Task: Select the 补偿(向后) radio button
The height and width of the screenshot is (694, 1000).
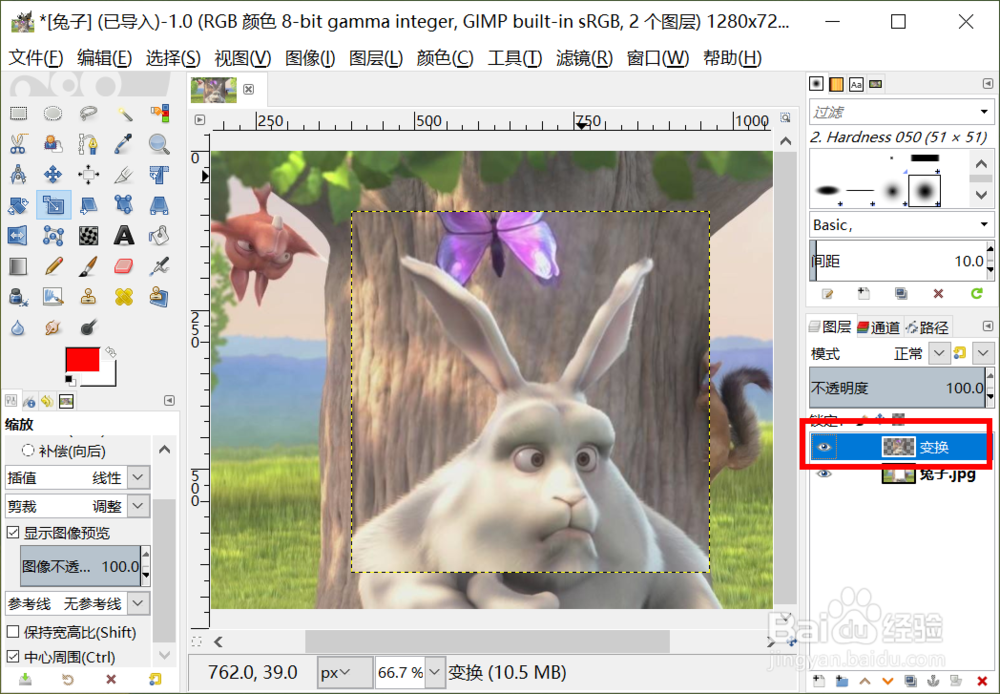Action: tap(27, 451)
